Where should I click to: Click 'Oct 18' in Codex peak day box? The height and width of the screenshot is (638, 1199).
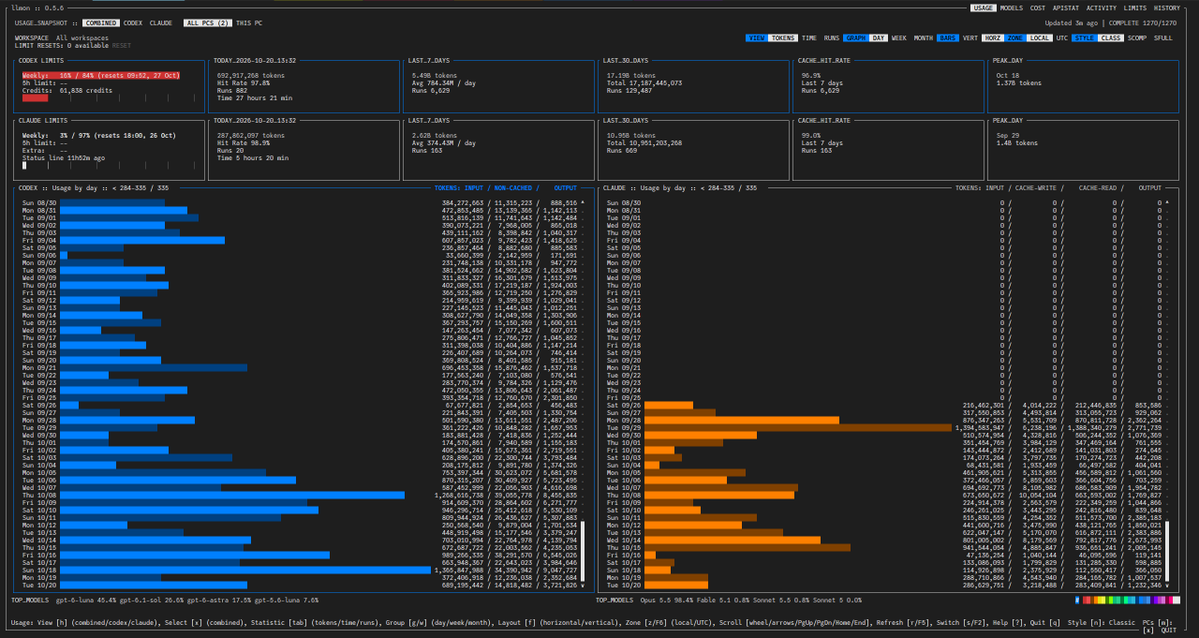tap(1008, 76)
